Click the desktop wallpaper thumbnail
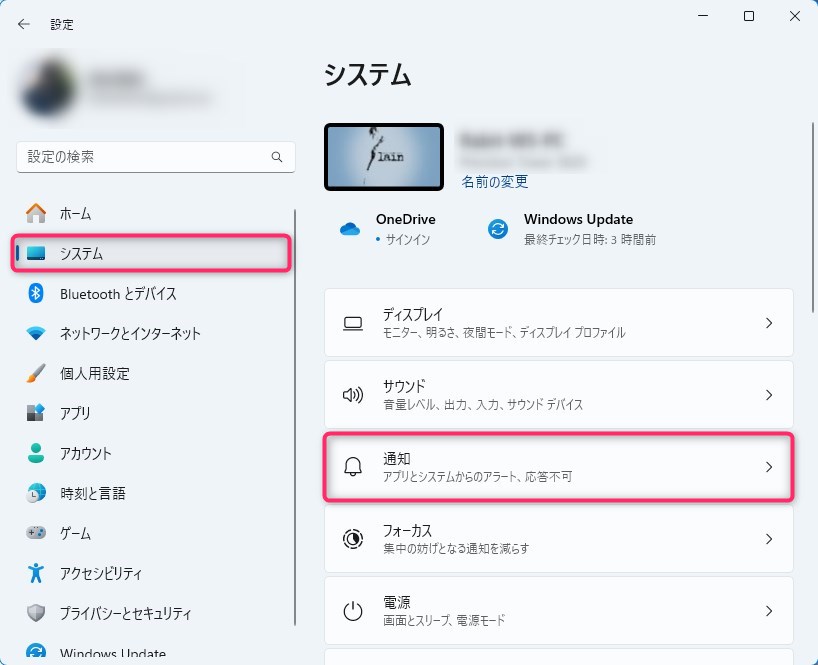This screenshot has height=665, width=818. (x=384, y=157)
